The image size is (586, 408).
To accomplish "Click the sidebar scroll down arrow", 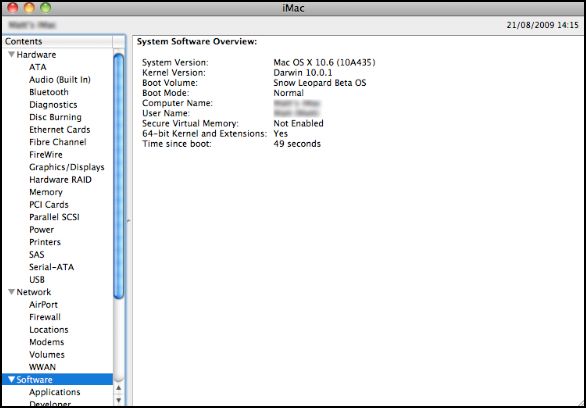I will [118, 400].
